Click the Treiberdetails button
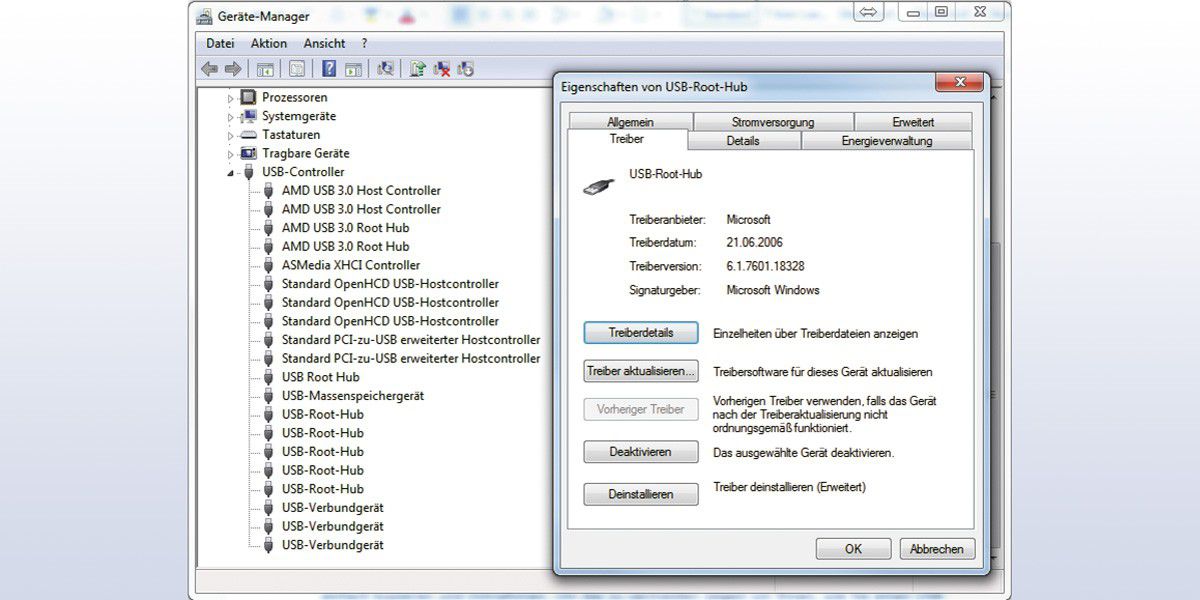 click(x=641, y=333)
